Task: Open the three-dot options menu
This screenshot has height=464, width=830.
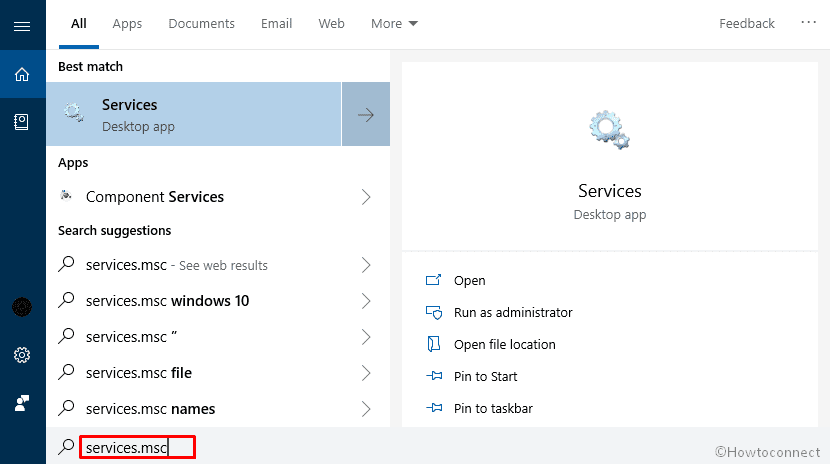Action: [808, 22]
